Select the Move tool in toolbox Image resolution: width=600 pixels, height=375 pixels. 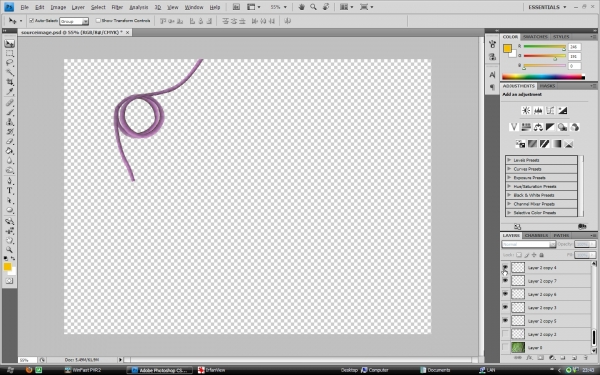[x=10, y=44]
